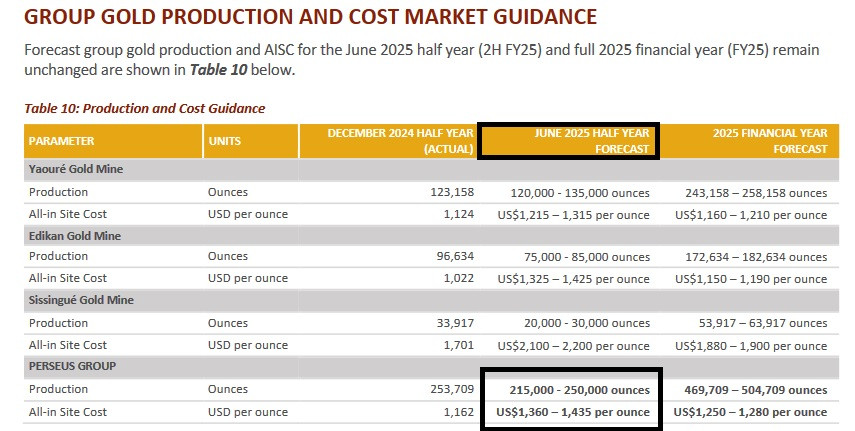Screen dimensions: 855x431
Task: Click the cell 'US$1,250 – 1,280 per ounce'
Action: click(x=750, y=412)
